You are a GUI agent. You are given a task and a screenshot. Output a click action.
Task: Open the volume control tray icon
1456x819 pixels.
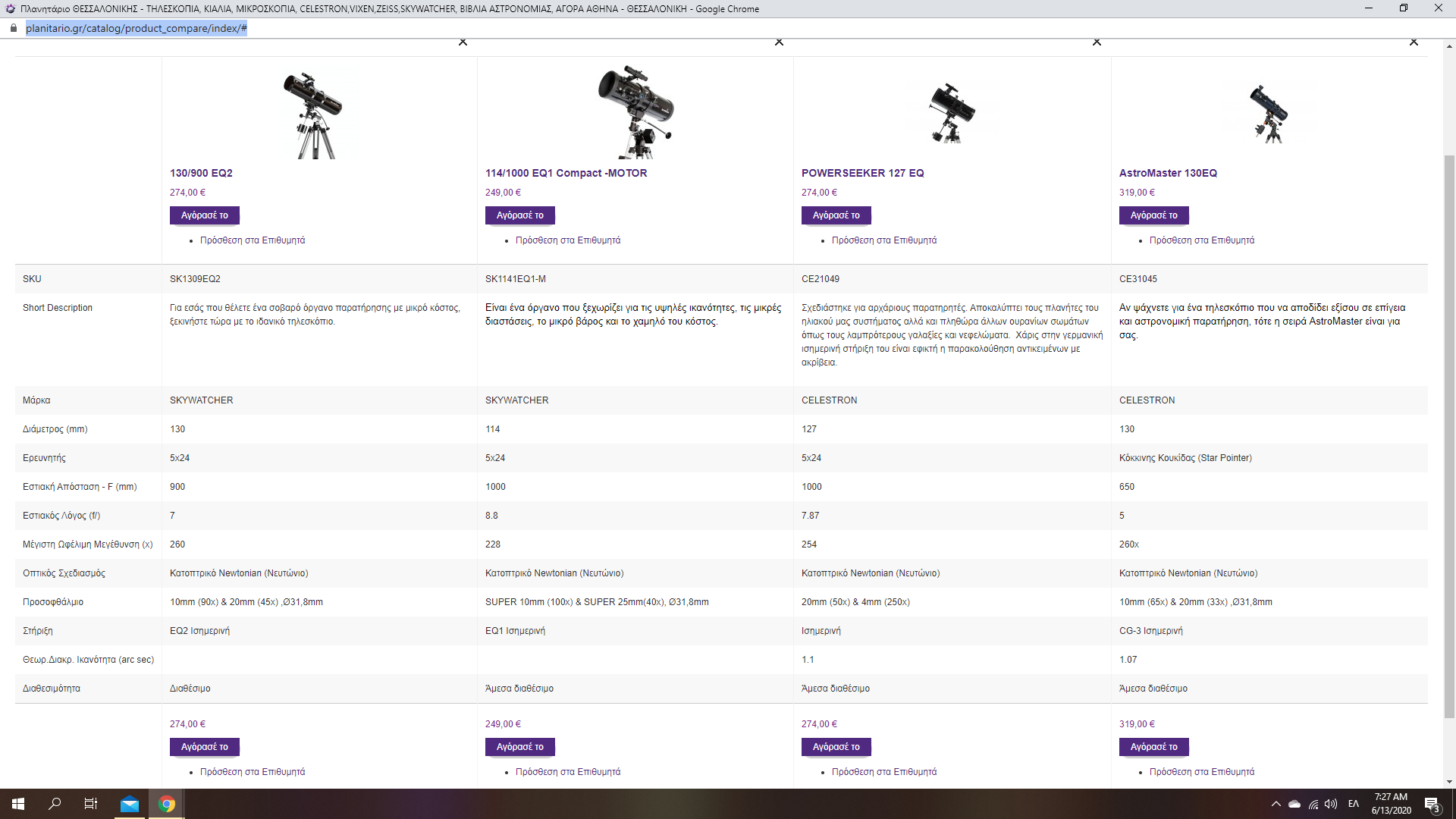click(x=1331, y=804)
